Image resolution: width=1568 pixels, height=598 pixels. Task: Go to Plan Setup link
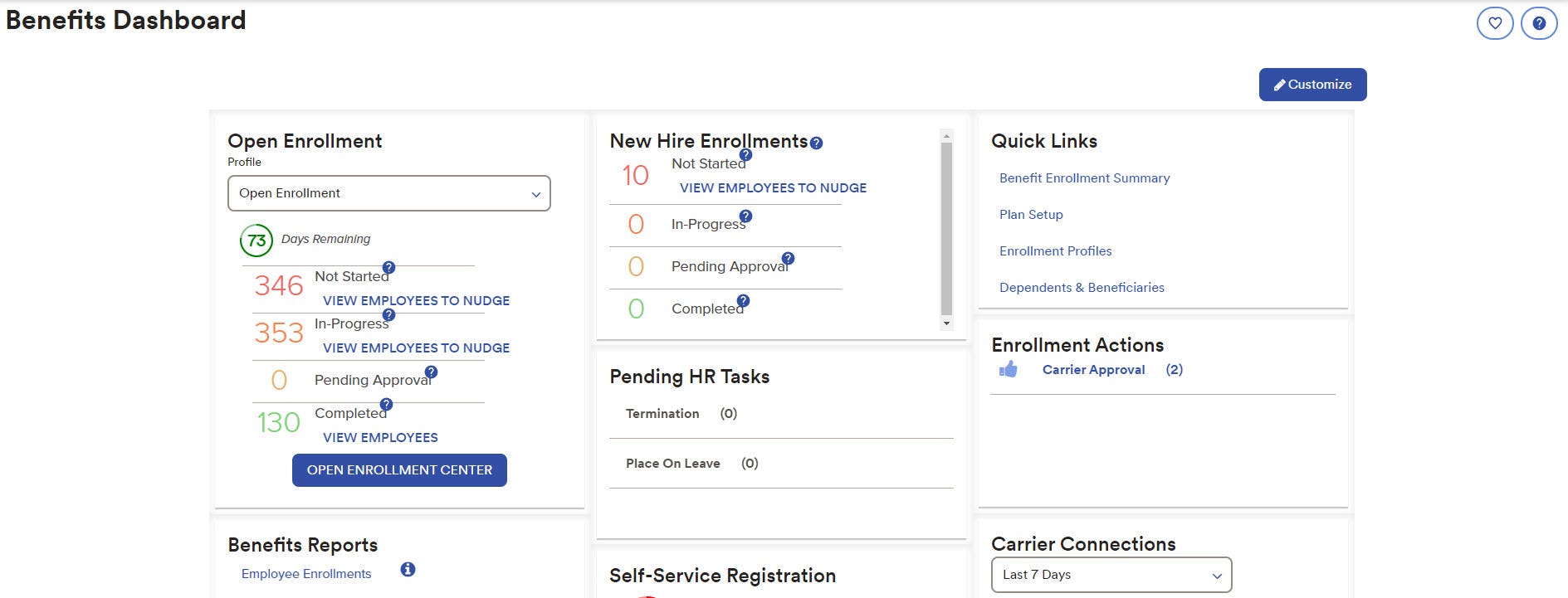(1031, 215)
